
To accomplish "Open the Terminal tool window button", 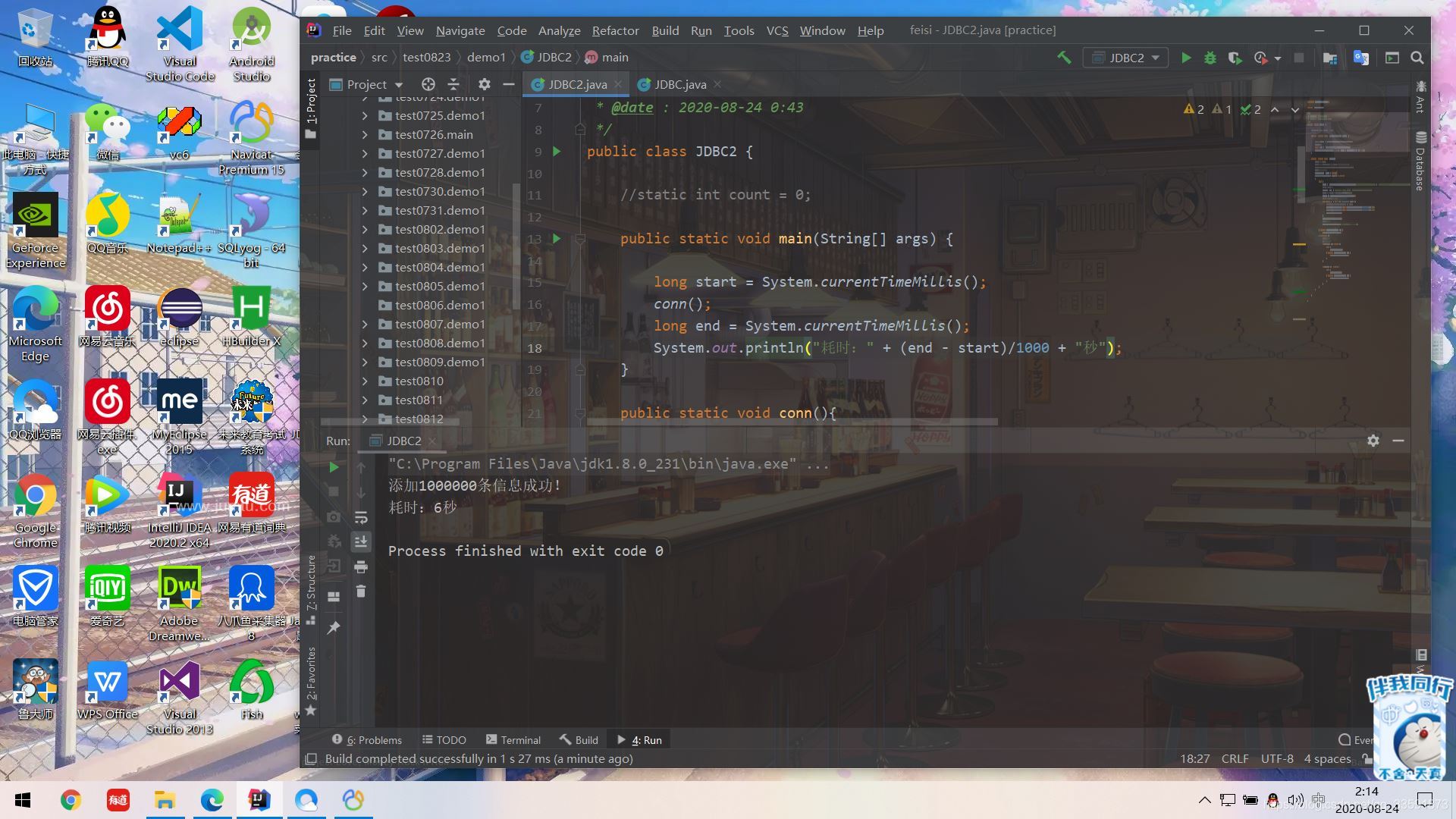I will pyautogui.click(x=513, y=740).
